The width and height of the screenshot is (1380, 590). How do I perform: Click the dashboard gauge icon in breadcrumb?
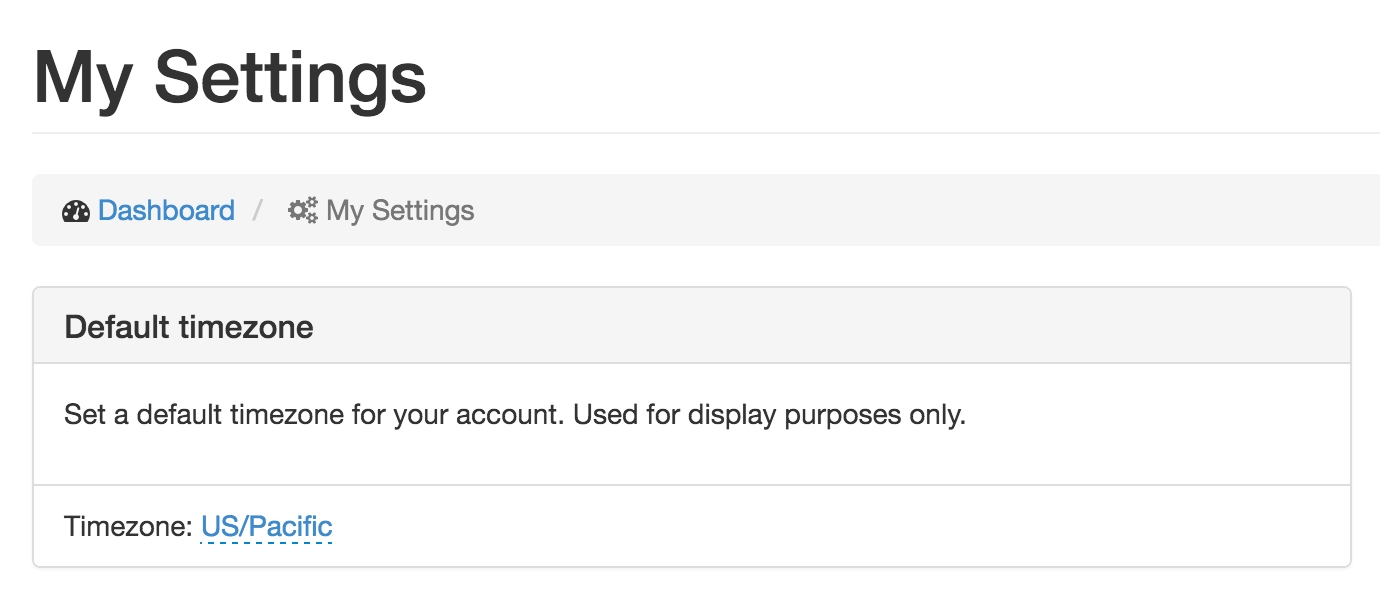pos(76,210)
